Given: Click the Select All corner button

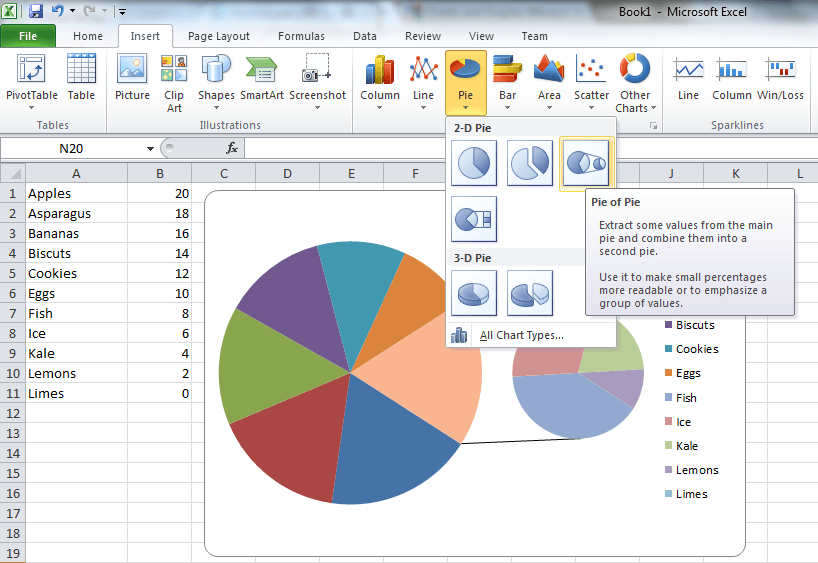Looking at the screenshot, I should click(x=13, y=173).
